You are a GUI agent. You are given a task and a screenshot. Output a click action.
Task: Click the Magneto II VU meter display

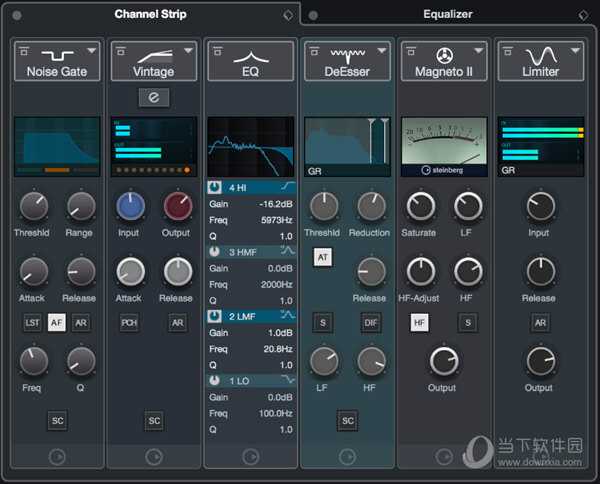tap(444, 147)
